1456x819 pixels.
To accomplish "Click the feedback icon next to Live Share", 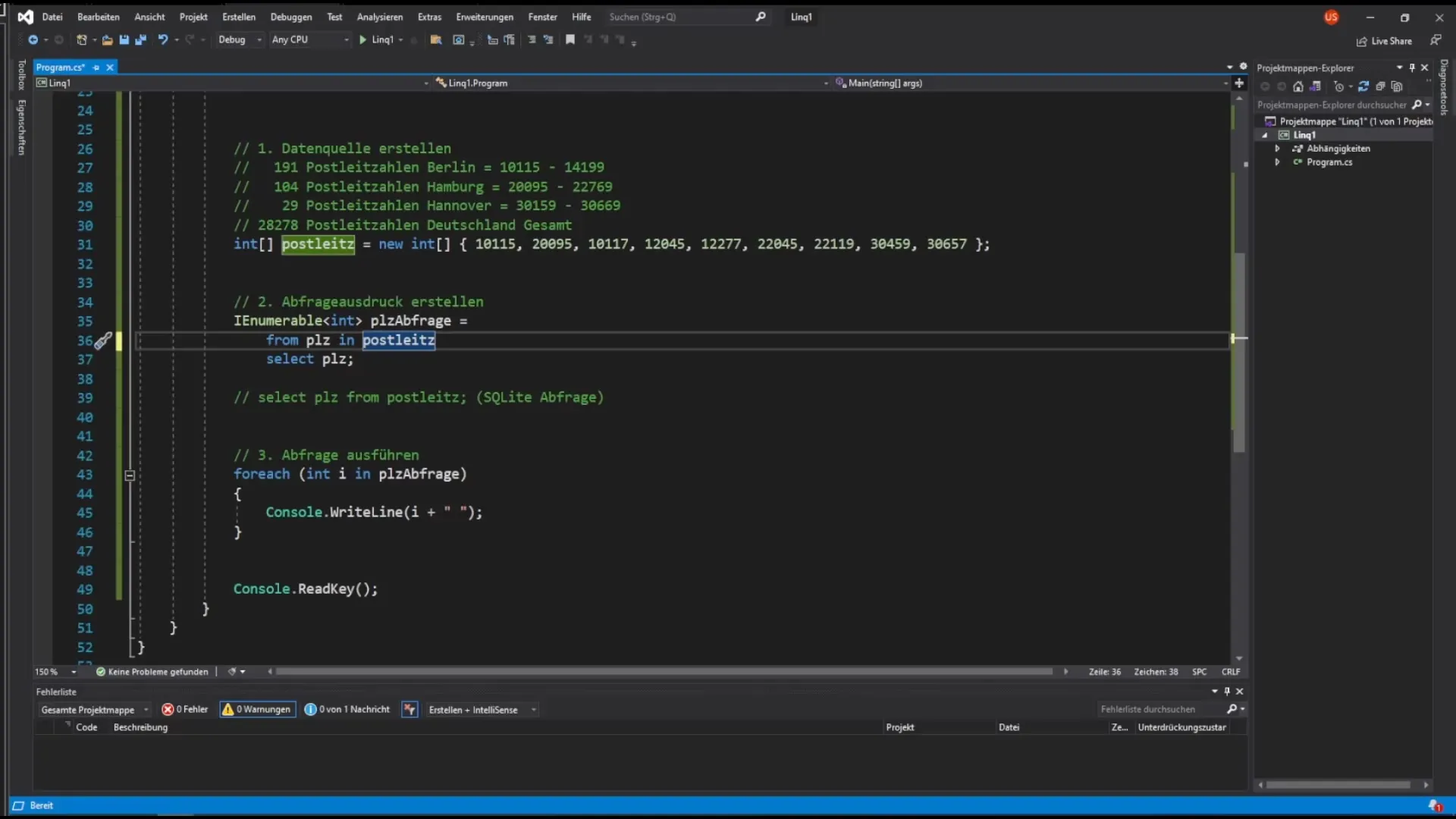I will pyautogui.click(x=1435, y=40).
